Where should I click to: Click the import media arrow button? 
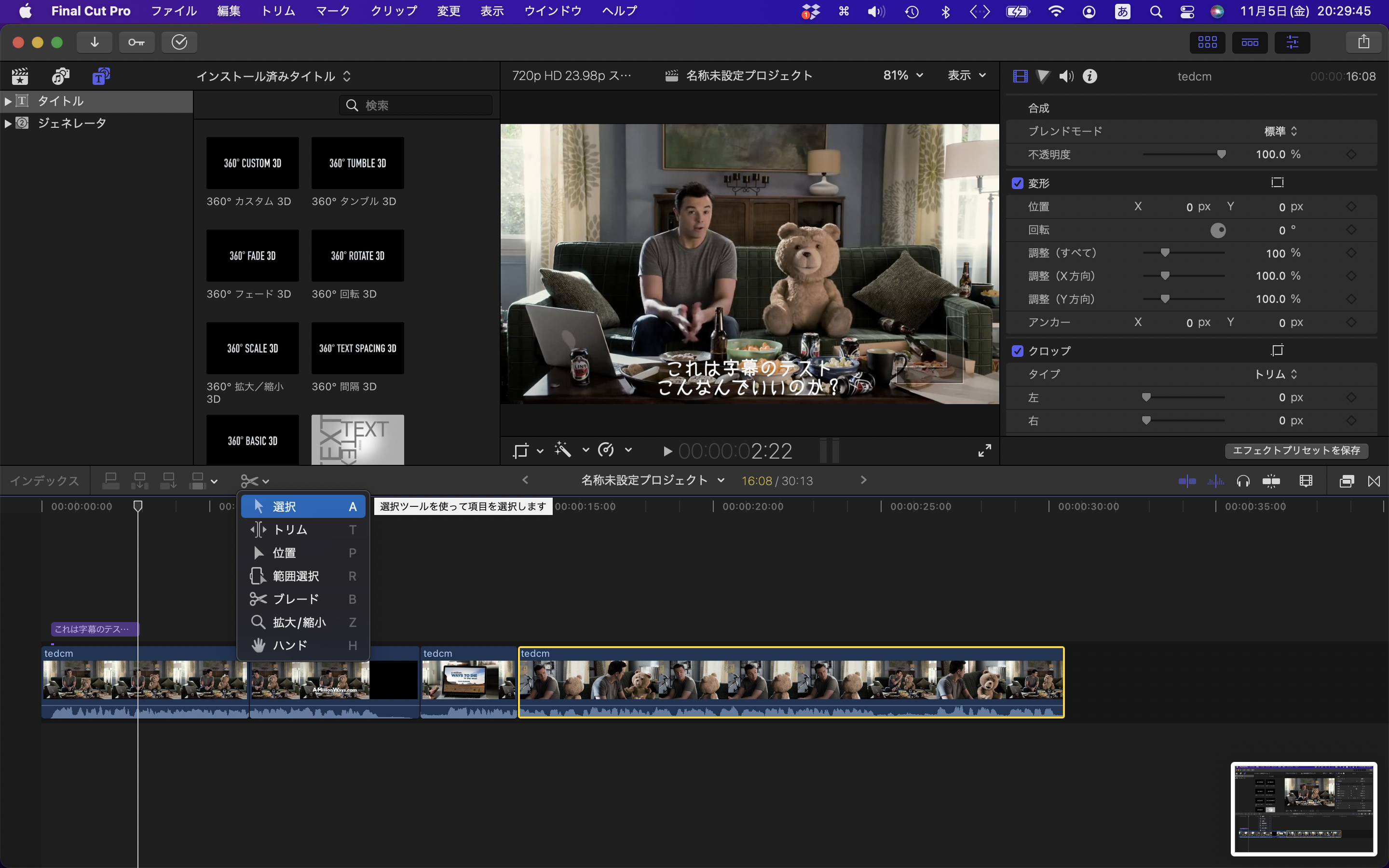[x=95, y=42]
